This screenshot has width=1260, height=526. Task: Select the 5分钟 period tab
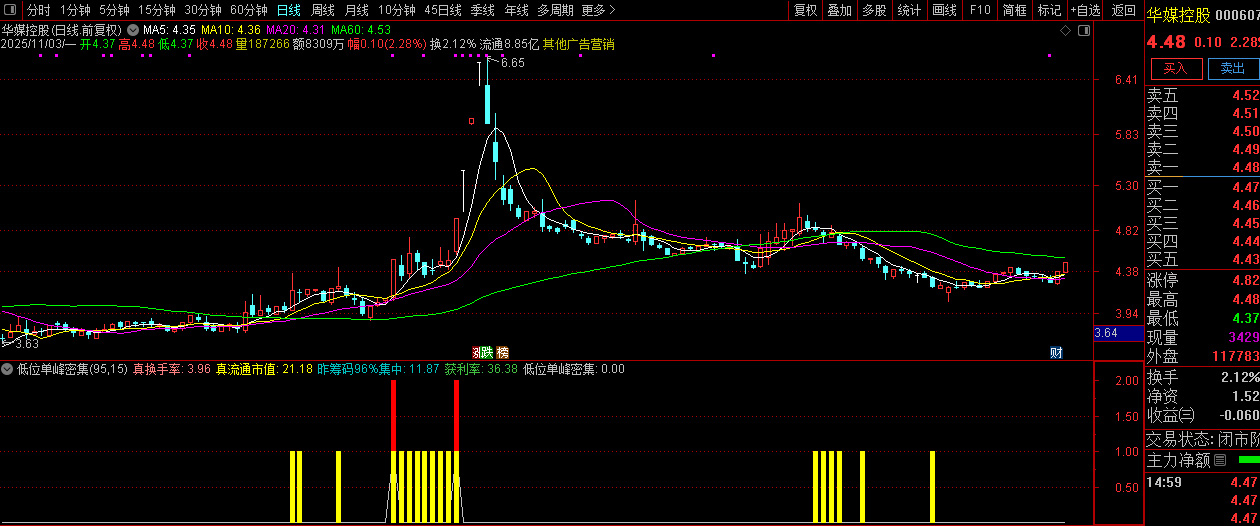pos(114,10)
